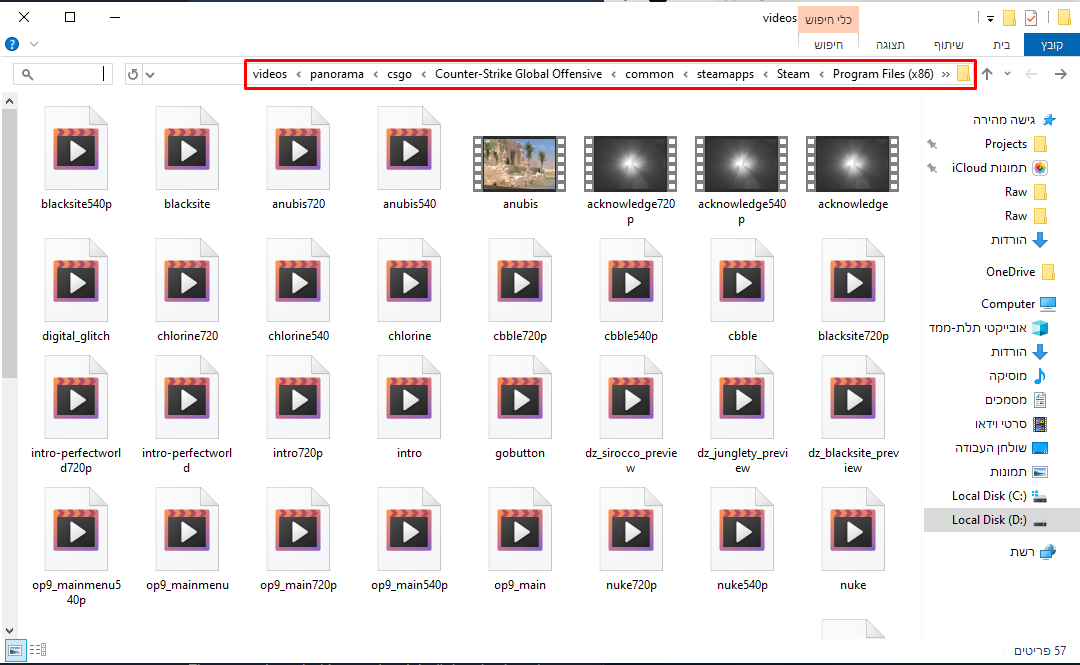The height and width of the screenshot is (665, 1080).
Task: Open the חיפוש (Search) ribbon tab
Action: pyautogui.click(x=829, y=45)
